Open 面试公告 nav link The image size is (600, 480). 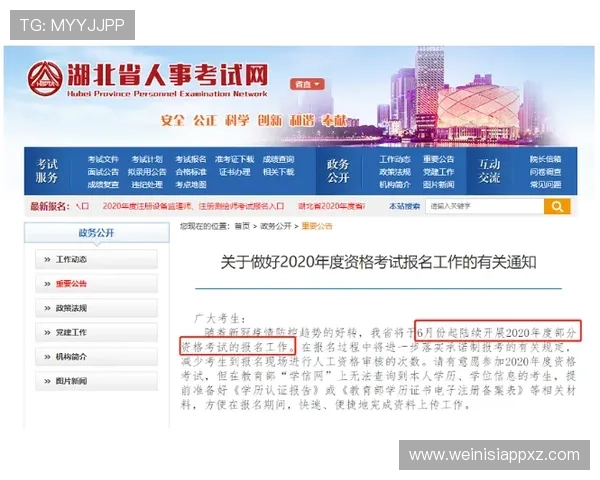(x=103, y=172)
